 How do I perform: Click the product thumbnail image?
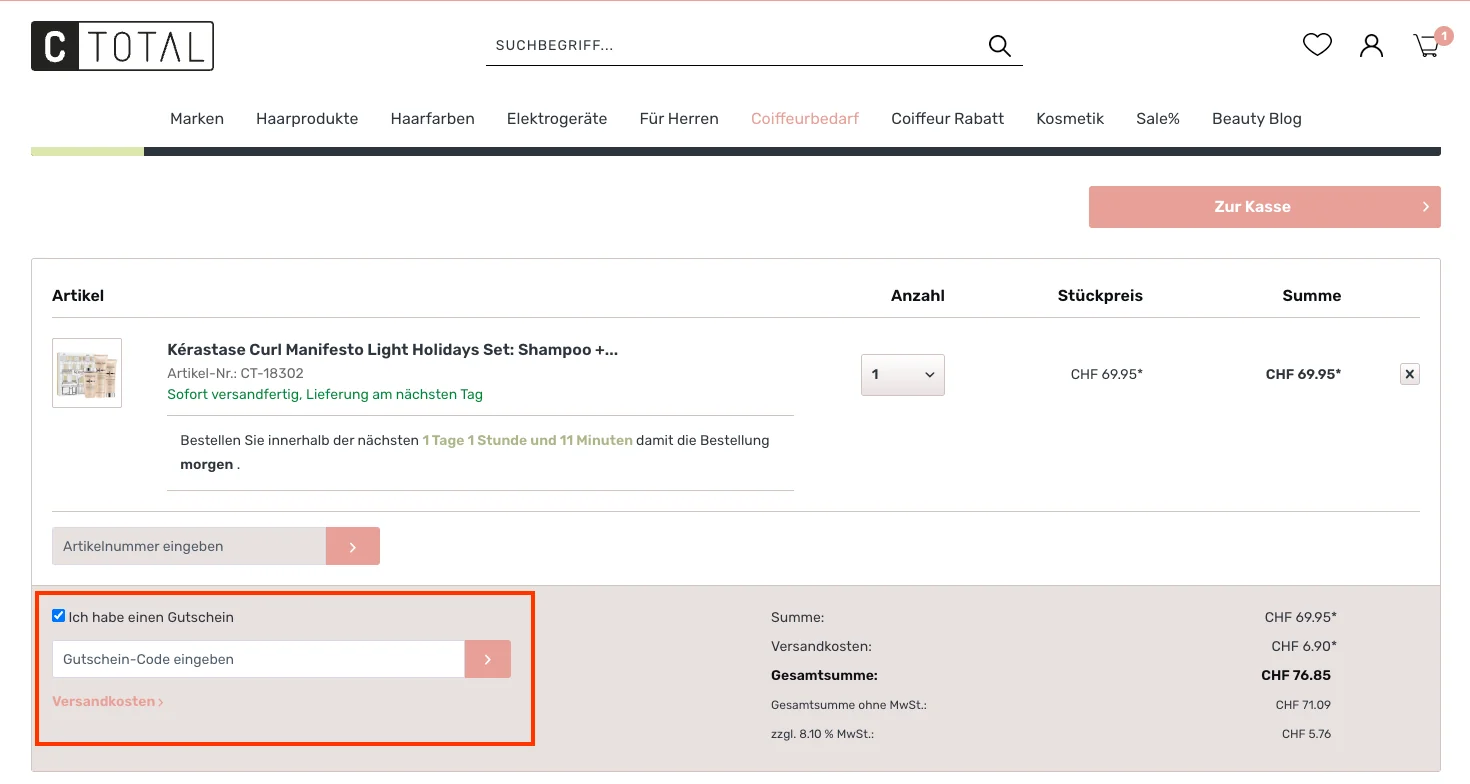(87, 372)
